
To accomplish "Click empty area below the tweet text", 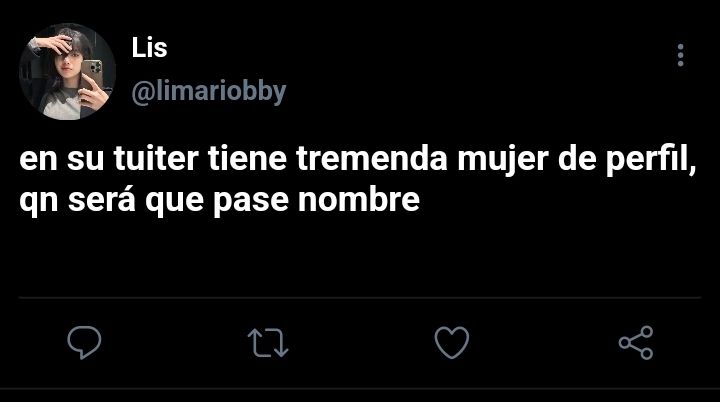I will 360,257.
